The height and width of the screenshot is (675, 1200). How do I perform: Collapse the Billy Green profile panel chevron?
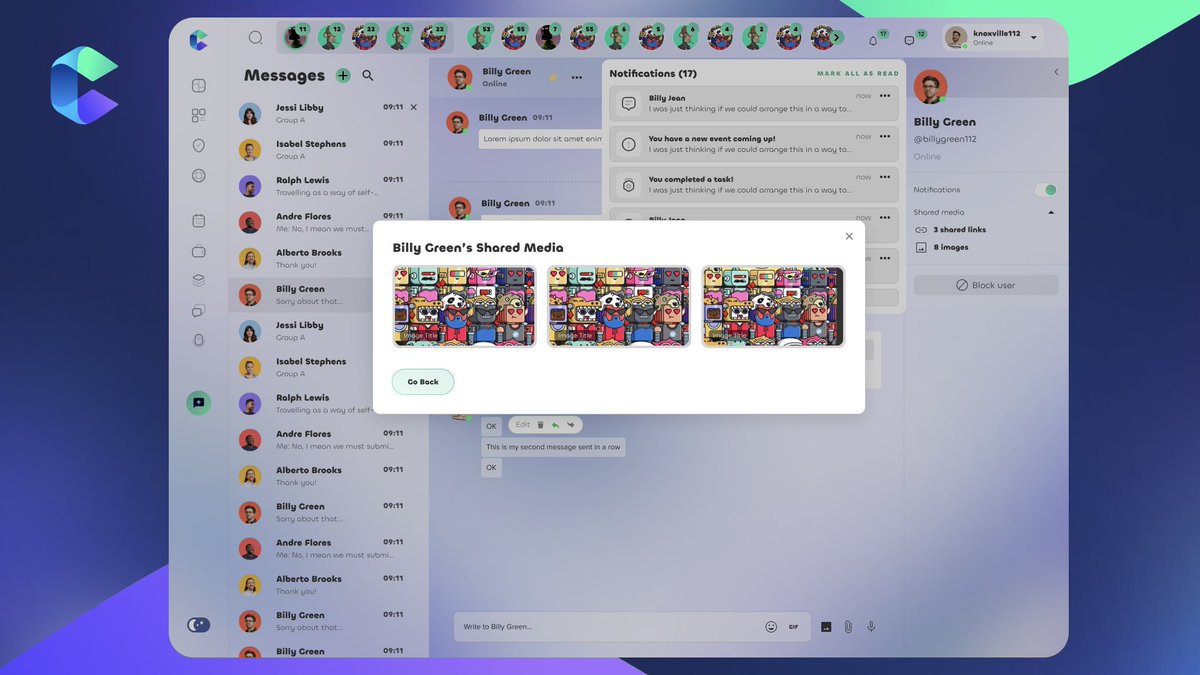pyautogui.click(x=1056, y=72)
